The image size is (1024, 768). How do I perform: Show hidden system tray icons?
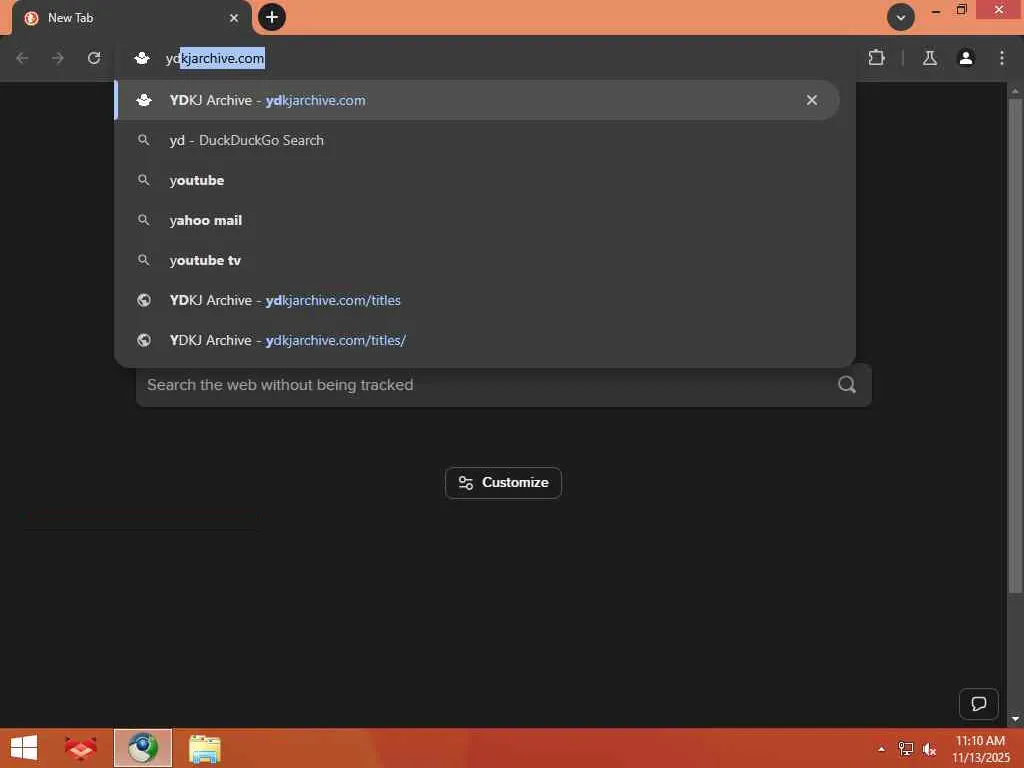point(881,749)
